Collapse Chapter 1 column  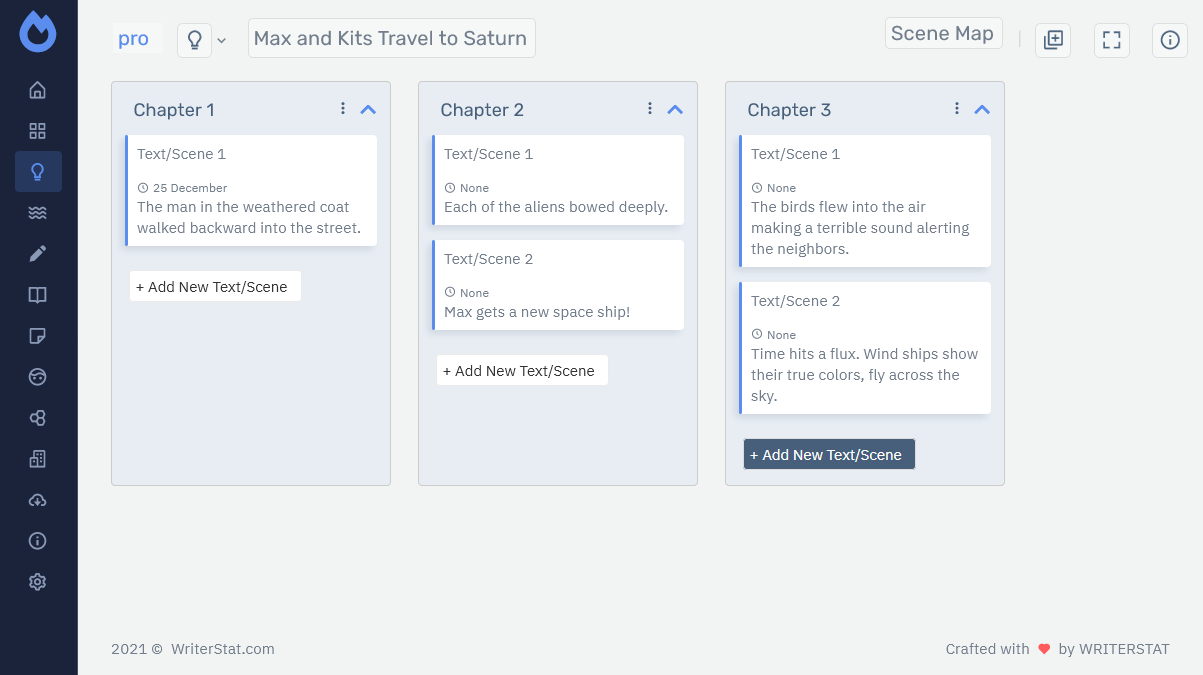(368, 109)
